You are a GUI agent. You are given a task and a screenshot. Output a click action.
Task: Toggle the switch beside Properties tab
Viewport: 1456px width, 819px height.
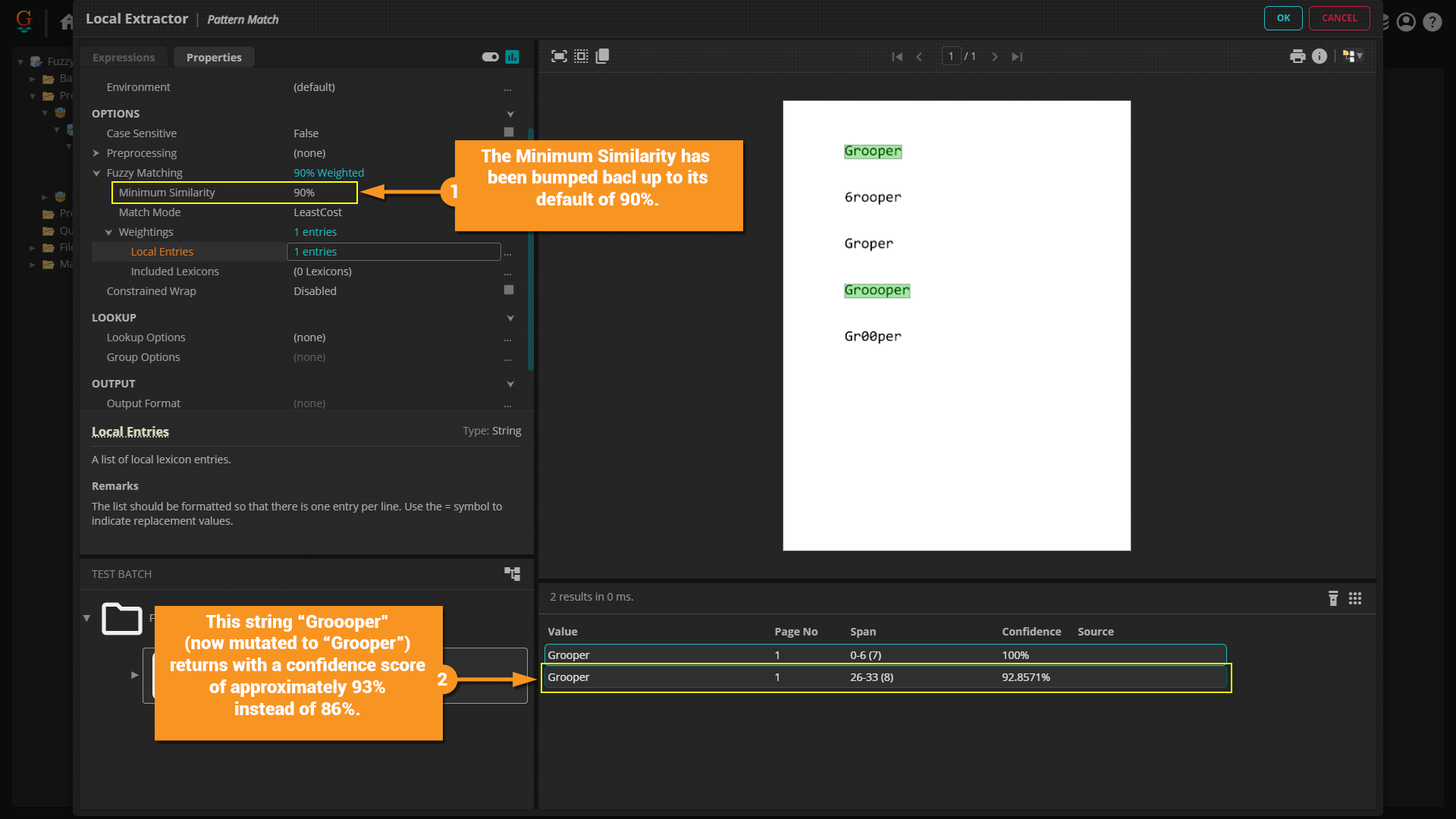click(490, 57)
